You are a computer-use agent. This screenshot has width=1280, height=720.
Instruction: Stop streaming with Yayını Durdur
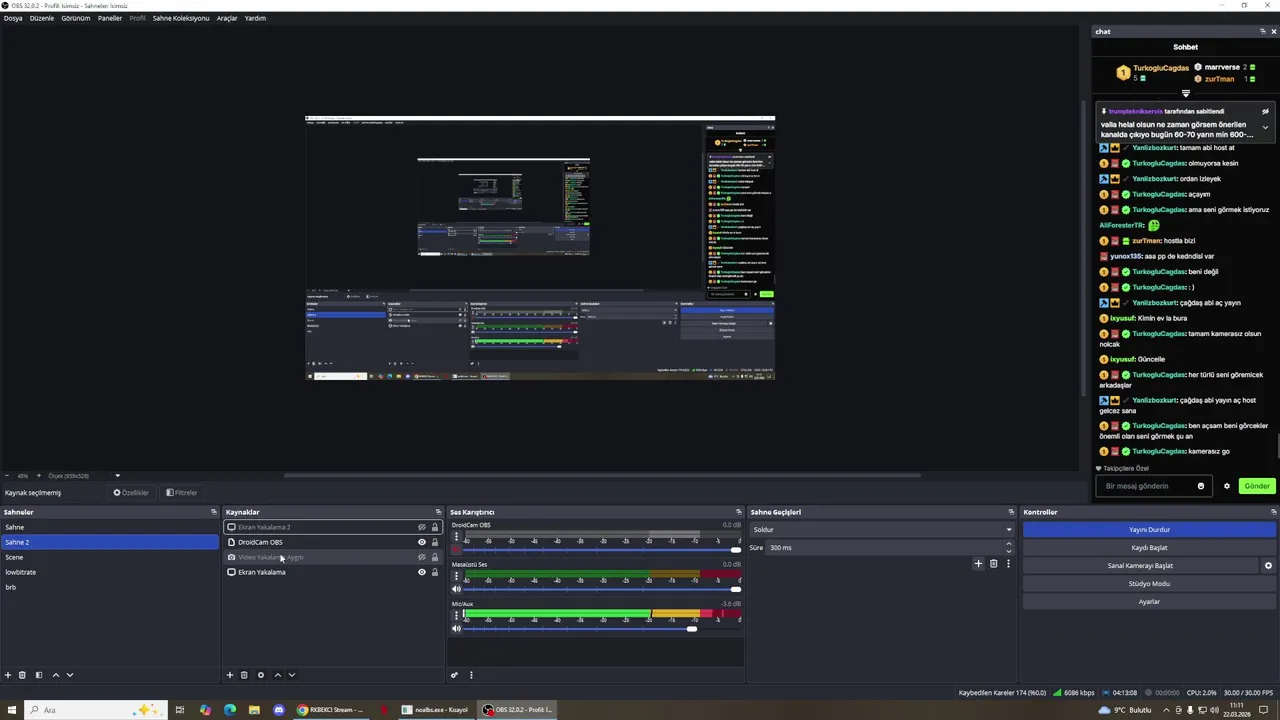click(x=1149, y=530)
